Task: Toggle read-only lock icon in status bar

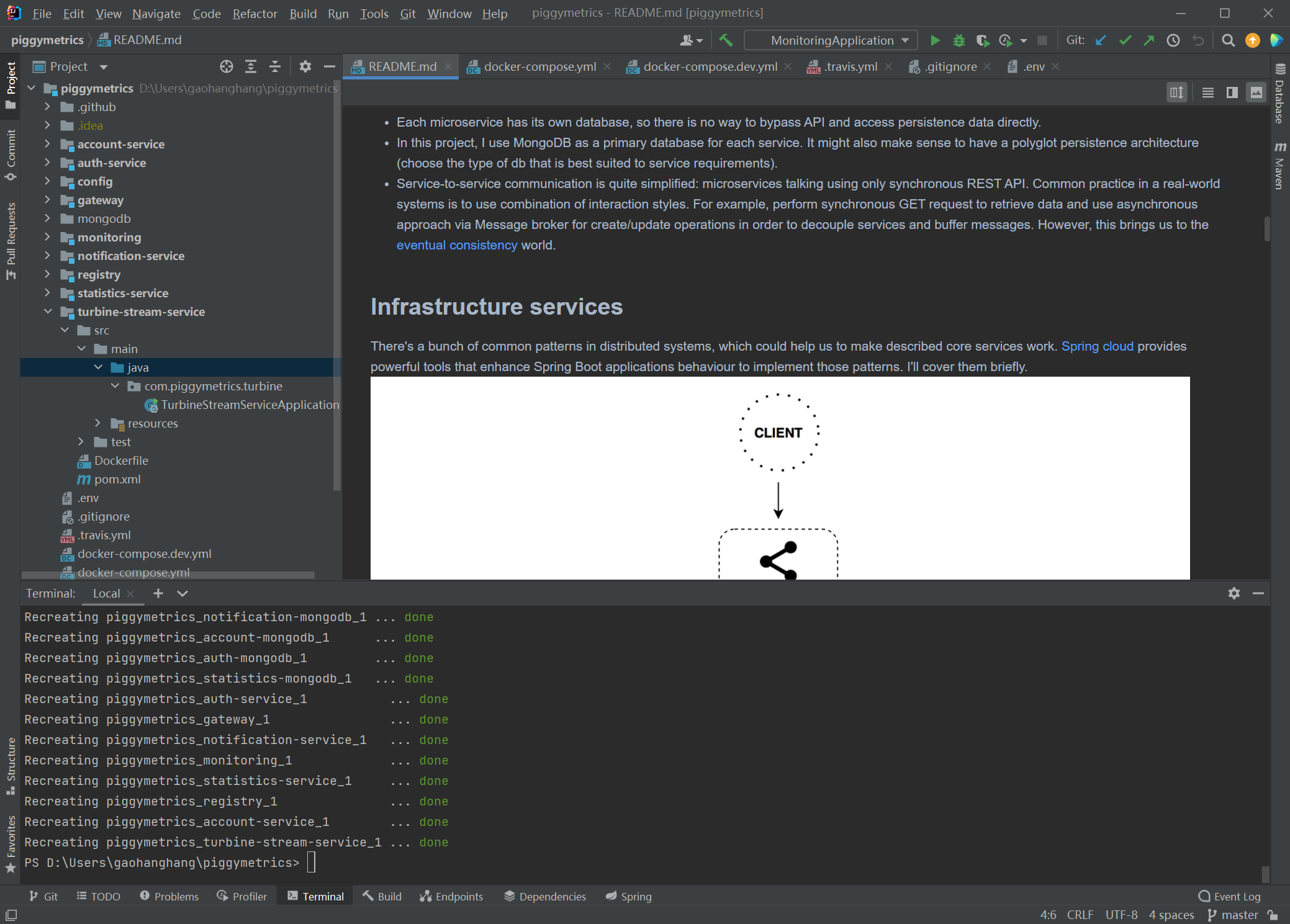Action: (1273, 915)
